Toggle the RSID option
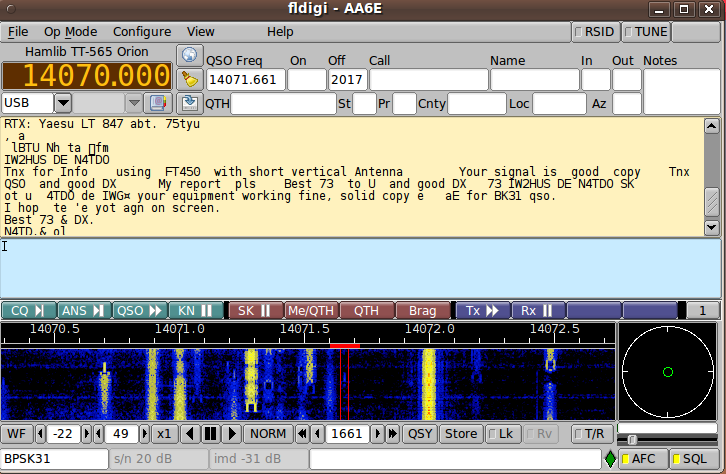This screenshot has height=474, width=726. point(595,32)
